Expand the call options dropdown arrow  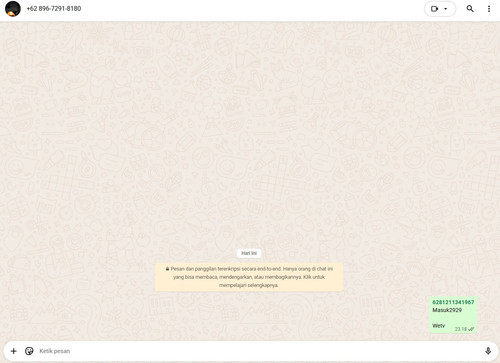pyautogui.click(x=446, y=9)
